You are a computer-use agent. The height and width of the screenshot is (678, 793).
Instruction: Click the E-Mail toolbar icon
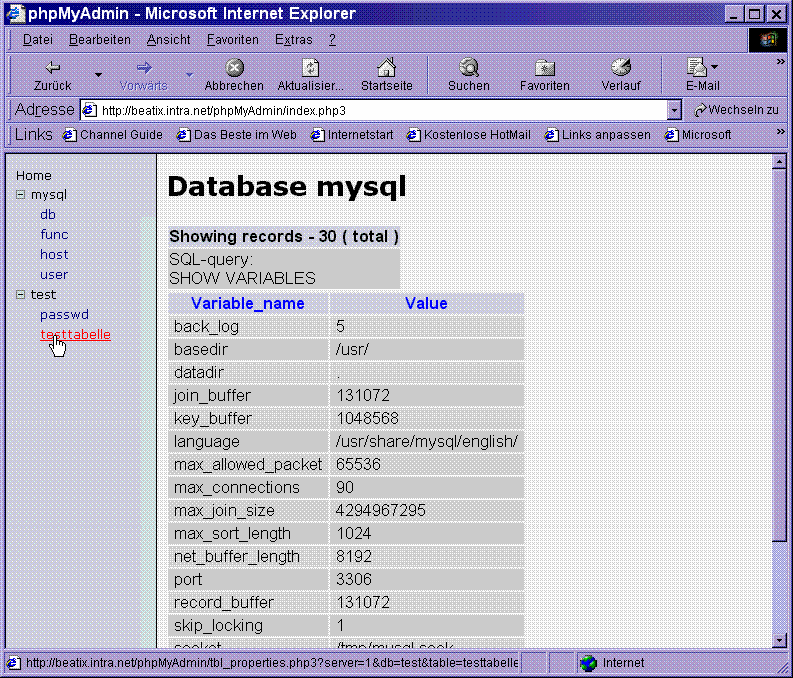pyautogui.click(x=697, y=68)
